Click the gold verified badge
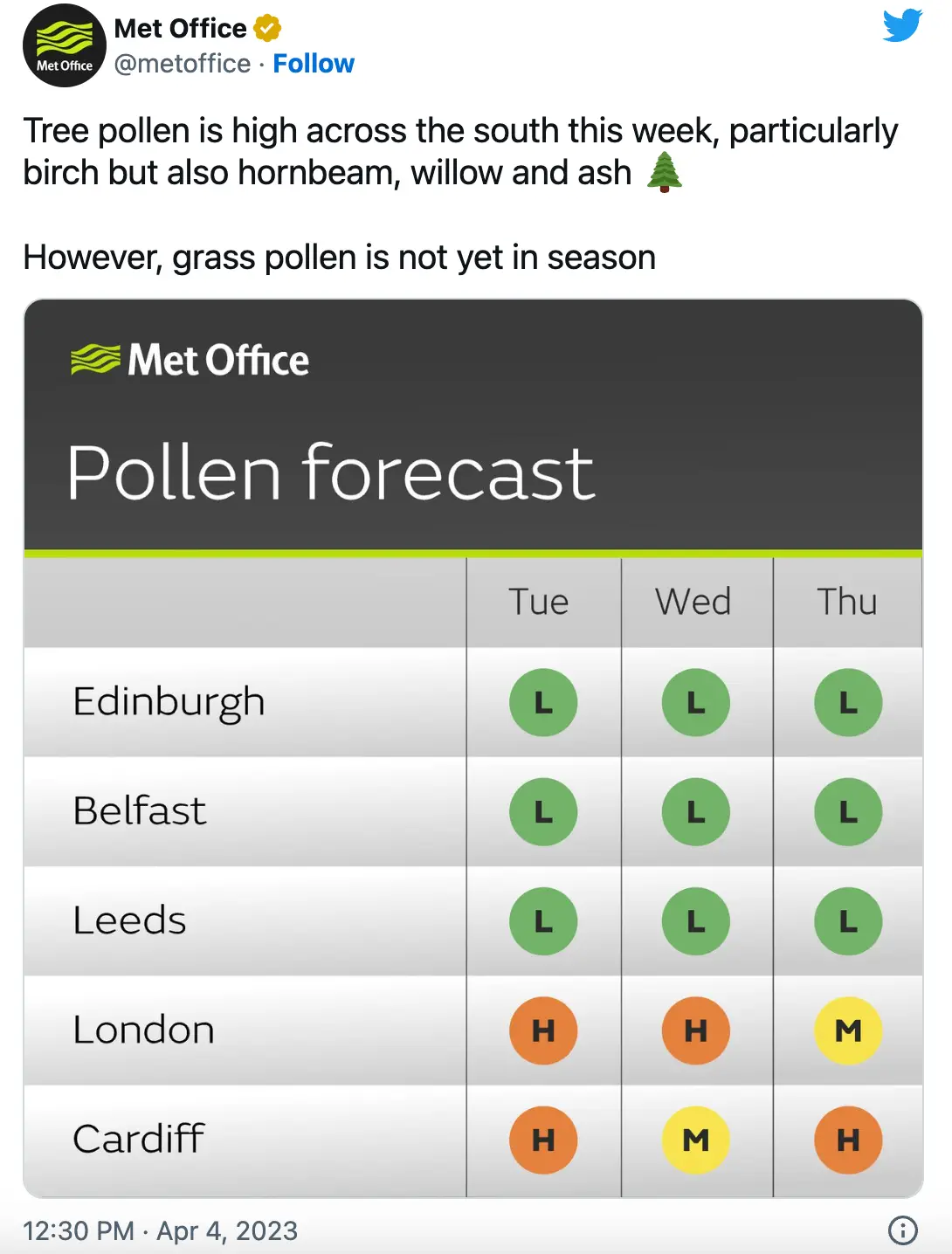The width and height of the screenshot is (952, 1254). tap(264, 27)
